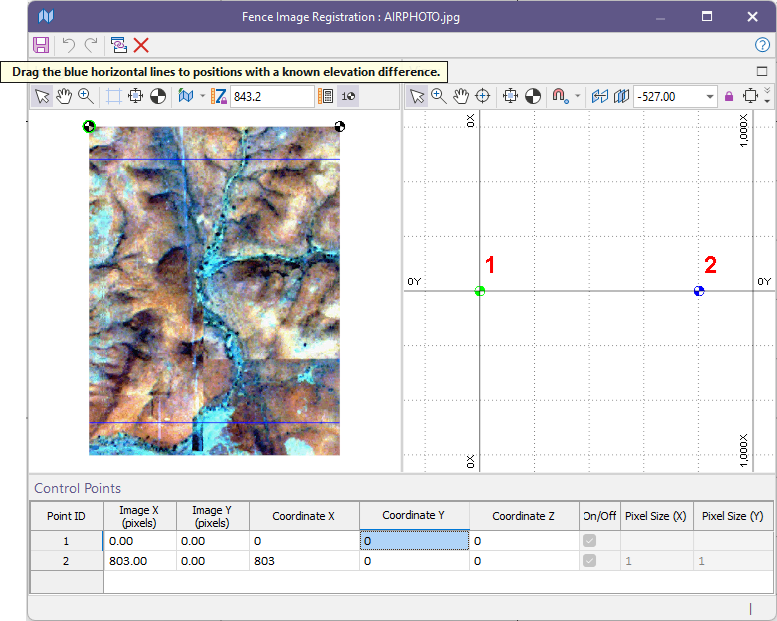Screen dimensions: 777x621
Task: Toggle On/Off checkbox for point 2
Action: pos(590,561)
